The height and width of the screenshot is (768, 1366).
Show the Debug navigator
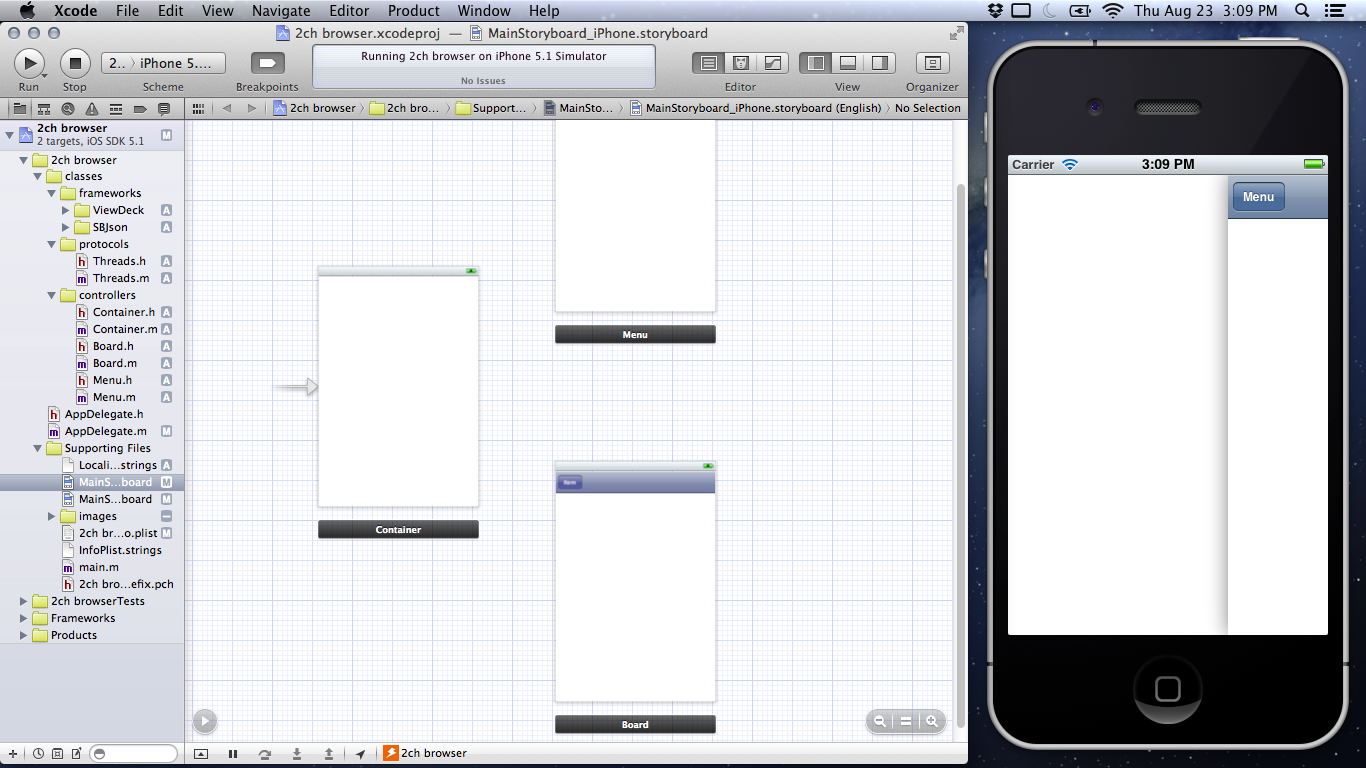[x=116, y=108]
